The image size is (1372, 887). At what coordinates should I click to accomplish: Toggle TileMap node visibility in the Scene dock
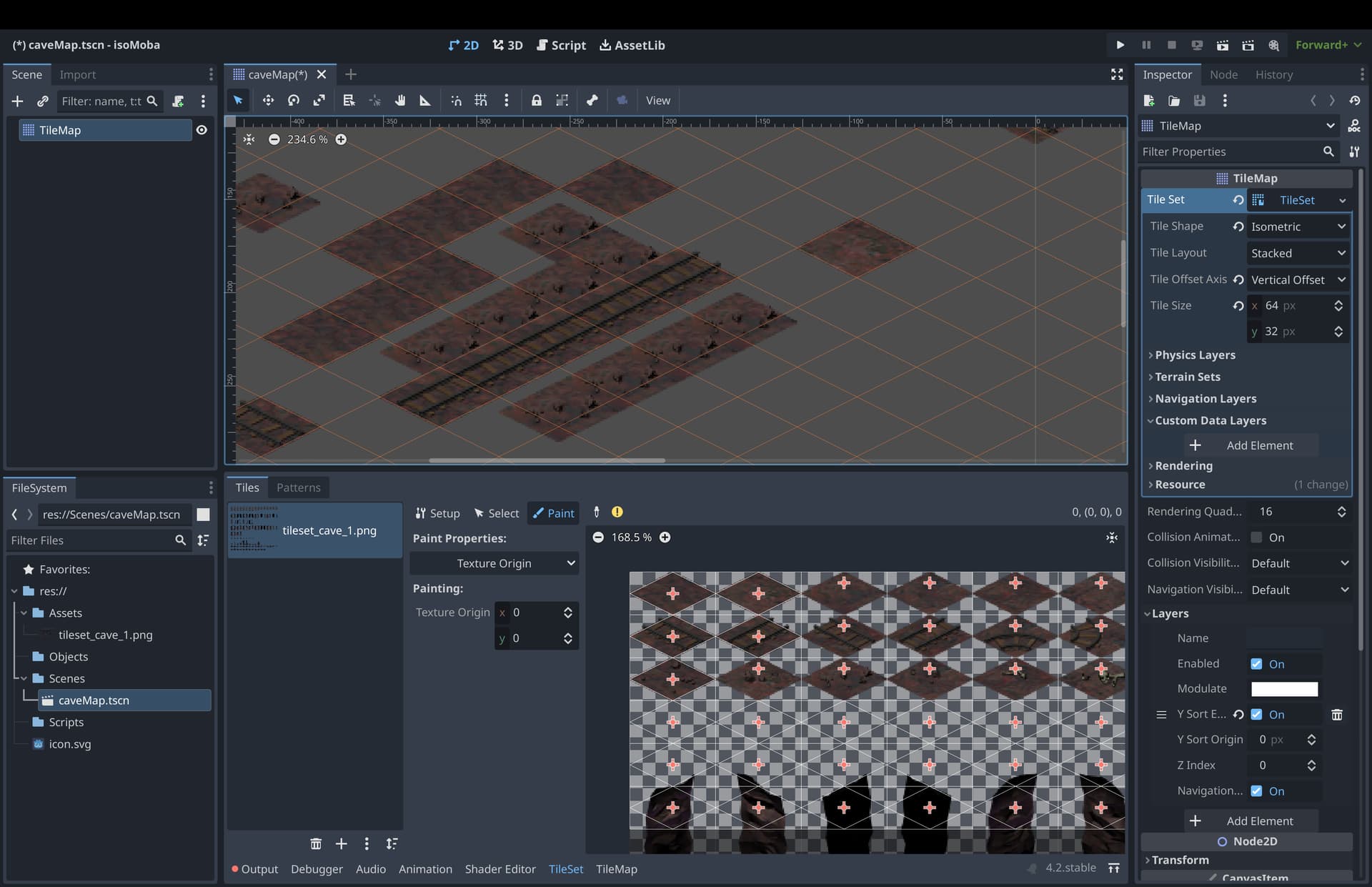202,129
